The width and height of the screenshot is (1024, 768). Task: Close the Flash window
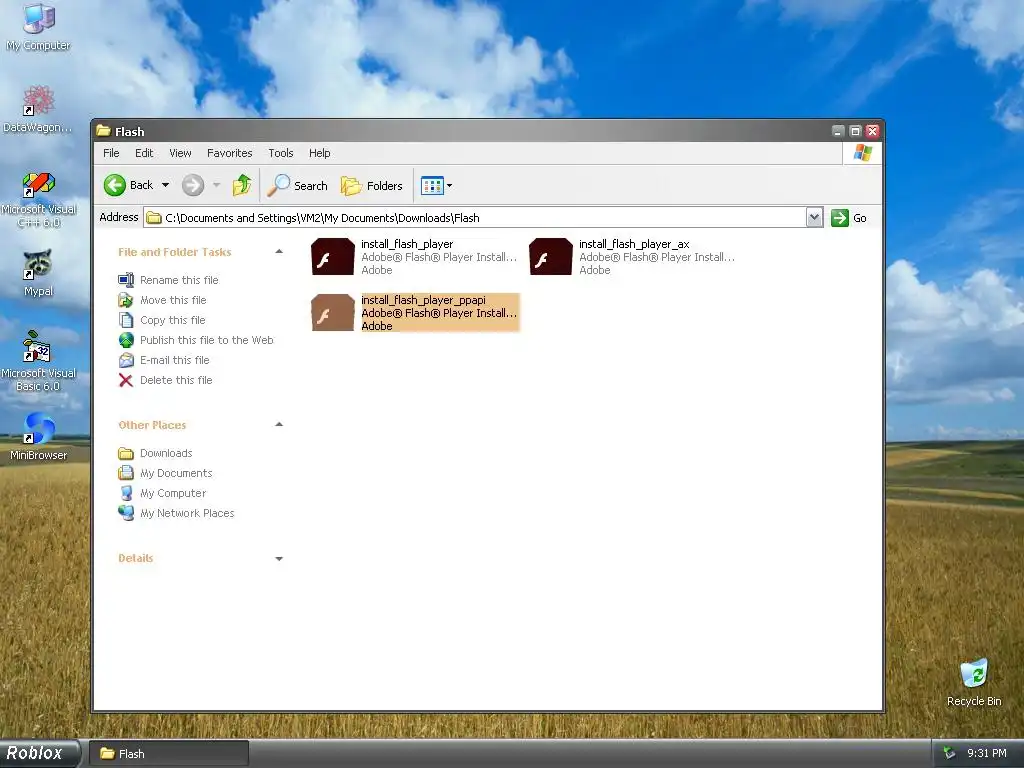[x=872, y=131]
